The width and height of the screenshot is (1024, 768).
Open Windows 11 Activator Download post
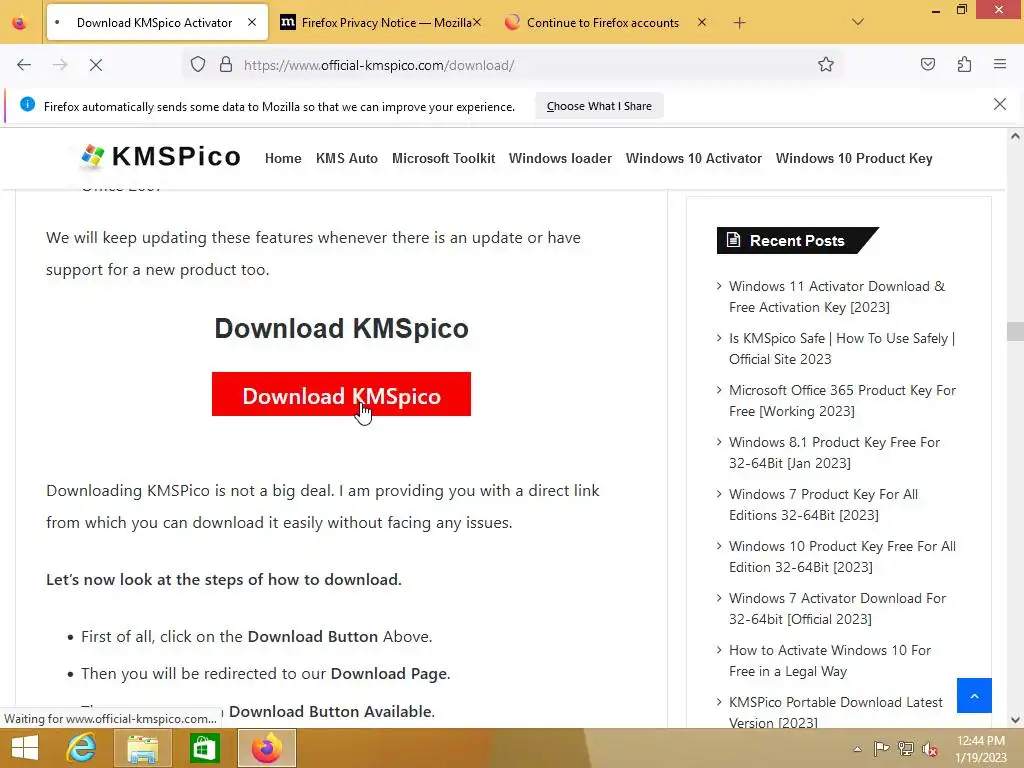[x=837, y=296]
